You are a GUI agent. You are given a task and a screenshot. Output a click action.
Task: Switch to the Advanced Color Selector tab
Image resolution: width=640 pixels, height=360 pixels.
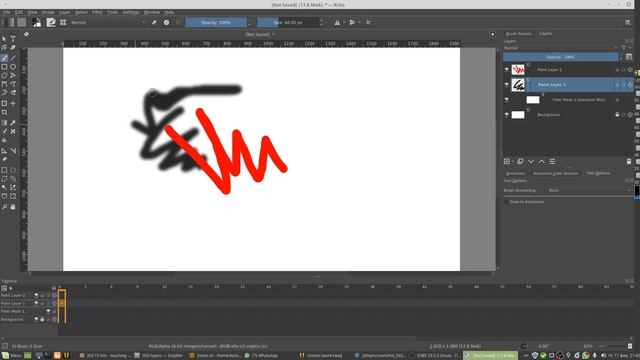pos(556,173)
